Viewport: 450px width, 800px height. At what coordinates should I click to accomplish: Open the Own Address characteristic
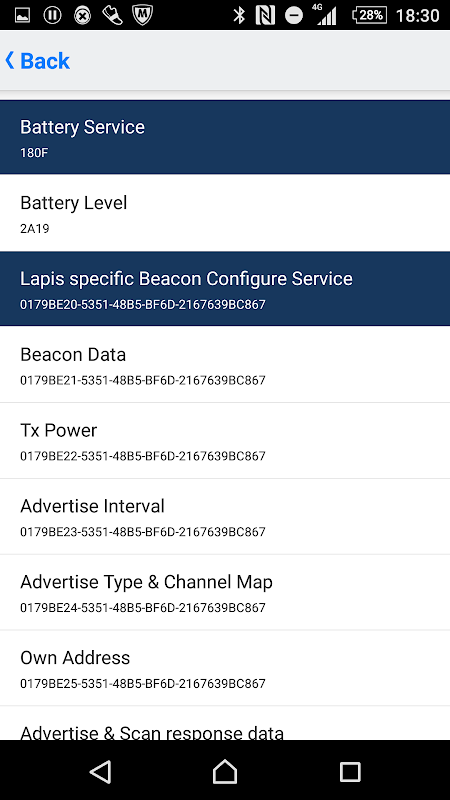[225, 668]
